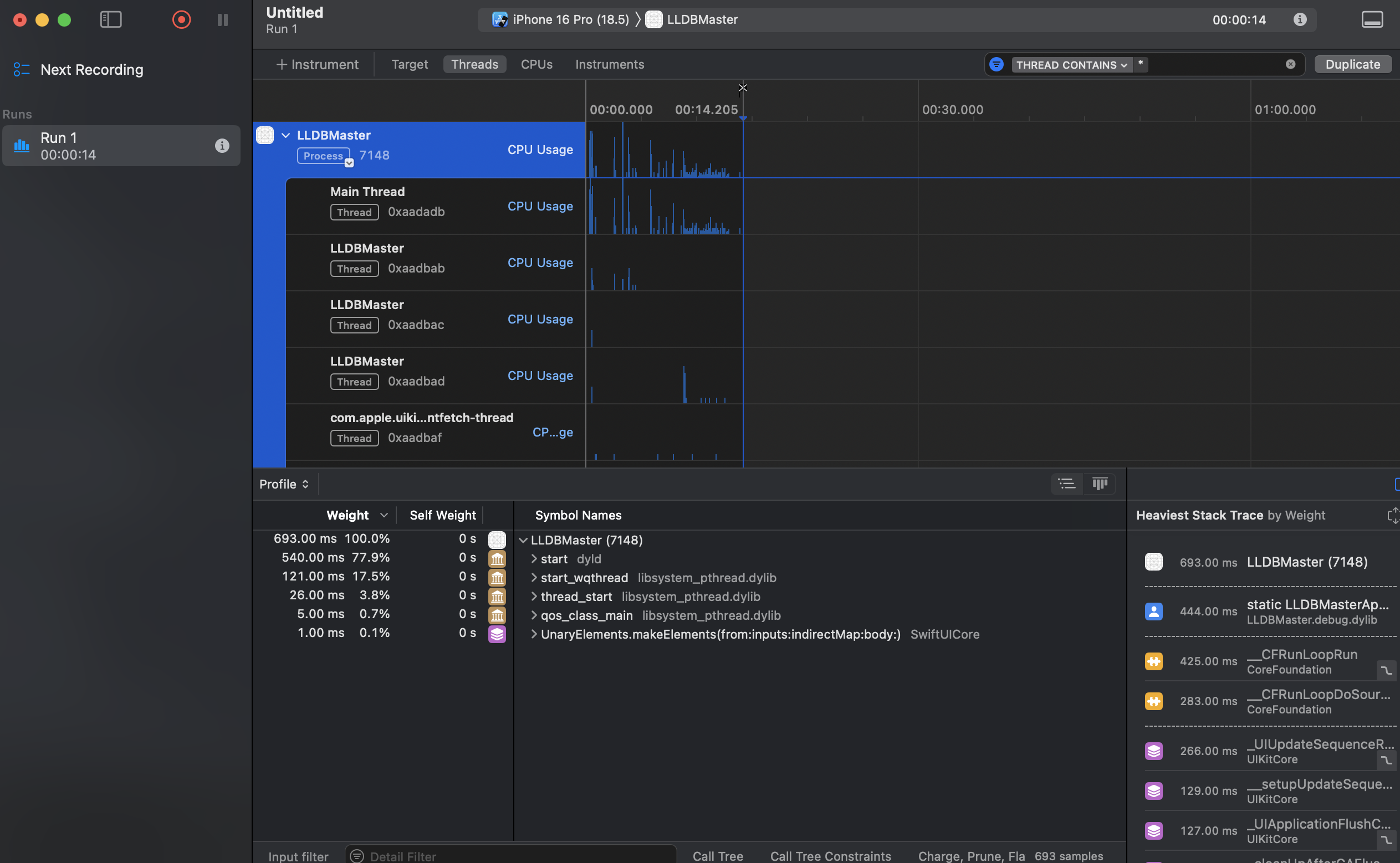Collapse the LLDBMaster process track
The image size is (1400, 863).
[x=285, y=135]
